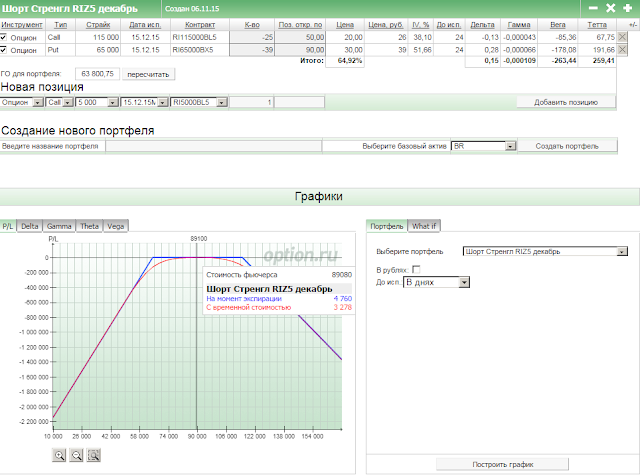Sort by Тетта column header
The height and width of the screenshot is (475, 640).
point(597,25)
